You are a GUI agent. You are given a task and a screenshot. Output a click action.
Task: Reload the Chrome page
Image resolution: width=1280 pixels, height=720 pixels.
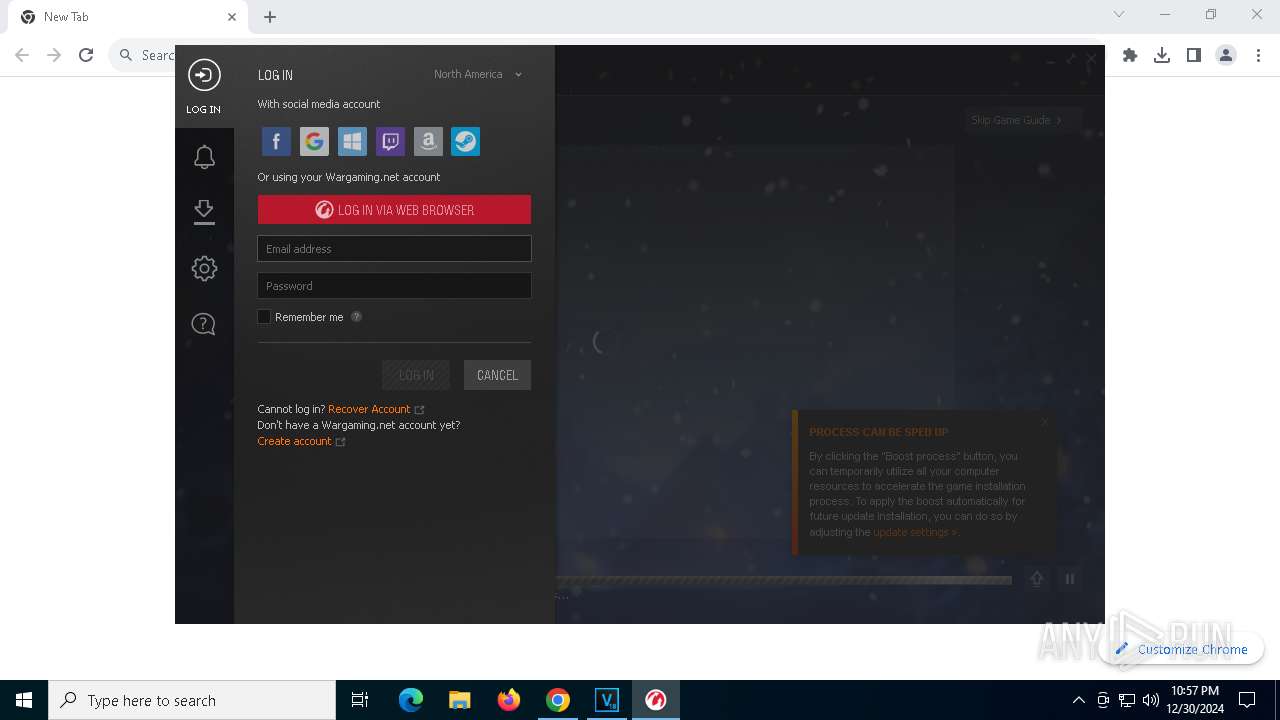pos(86,55)
